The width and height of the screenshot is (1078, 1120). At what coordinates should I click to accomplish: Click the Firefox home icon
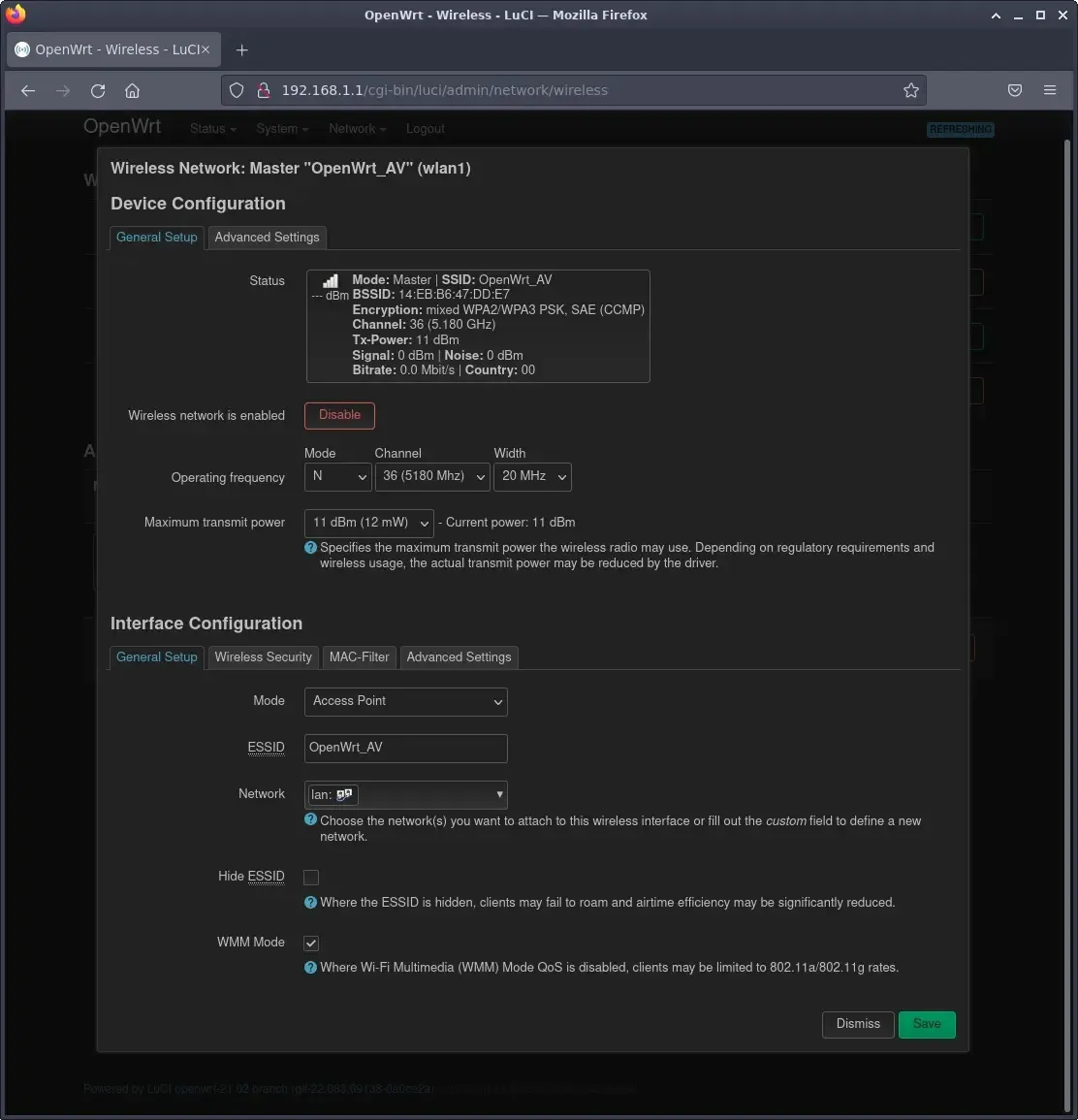click(x=133, y=90)
